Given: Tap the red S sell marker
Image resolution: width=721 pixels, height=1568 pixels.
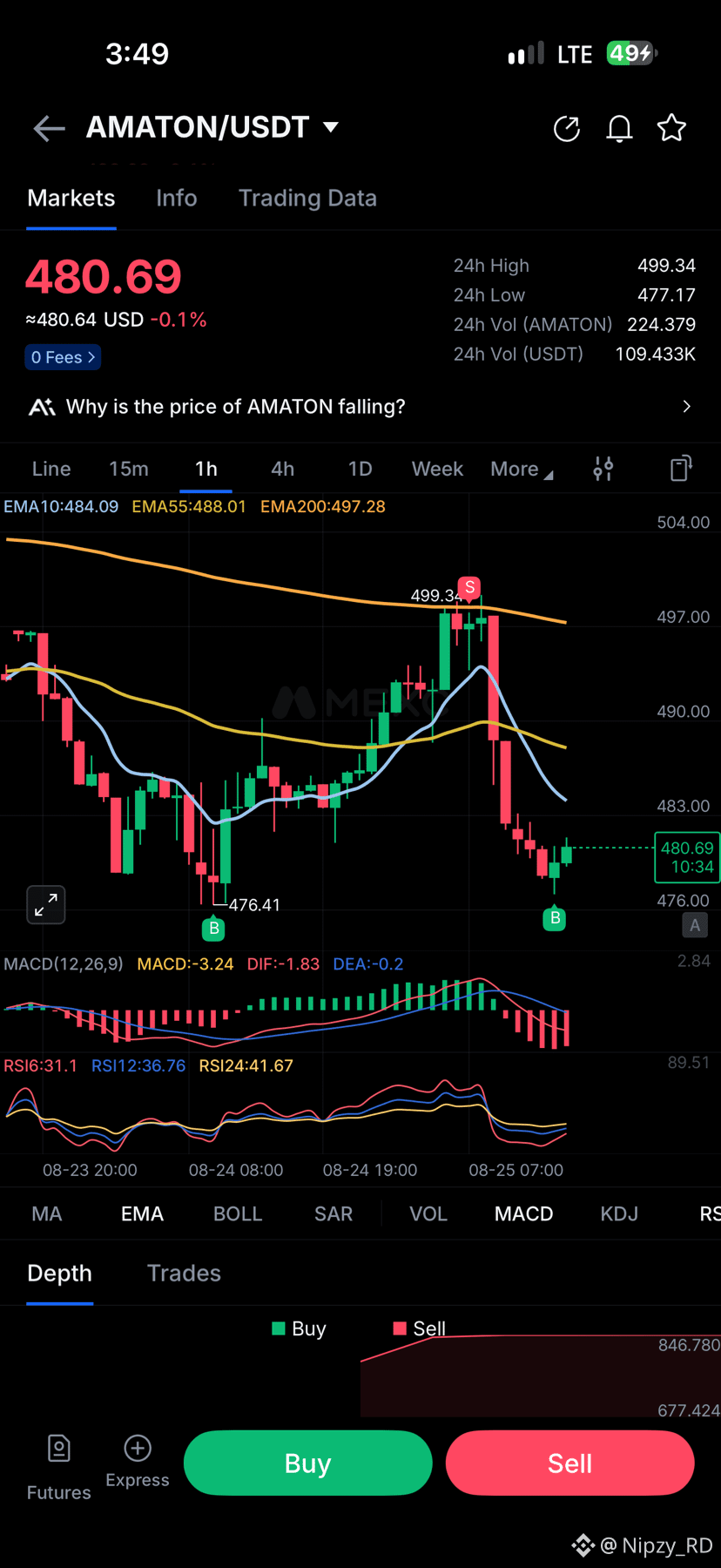Looking at the screenshot, I should tap(470, 587).
